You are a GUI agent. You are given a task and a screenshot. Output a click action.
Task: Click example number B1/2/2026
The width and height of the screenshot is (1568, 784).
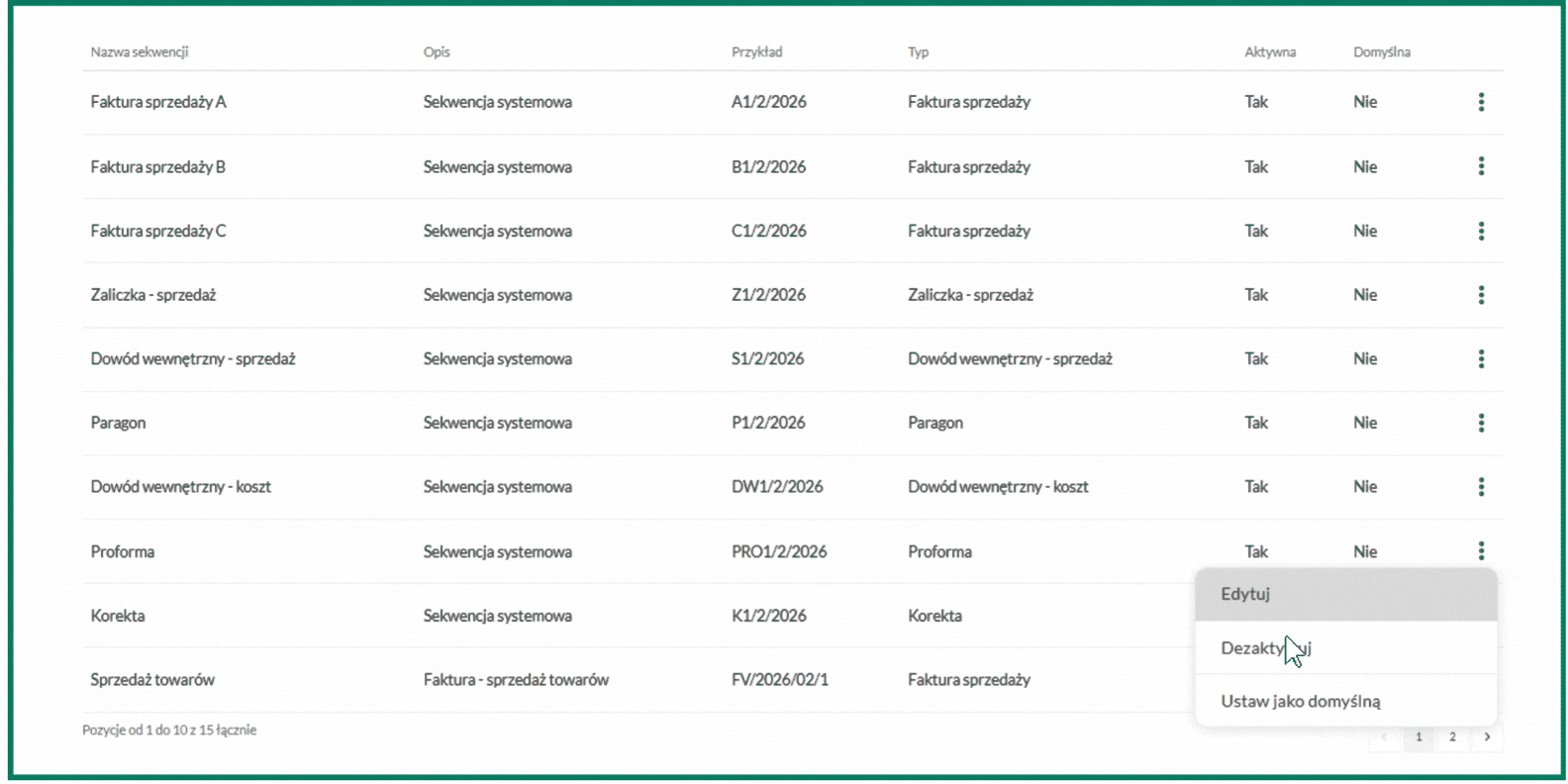tap(769, 166)
